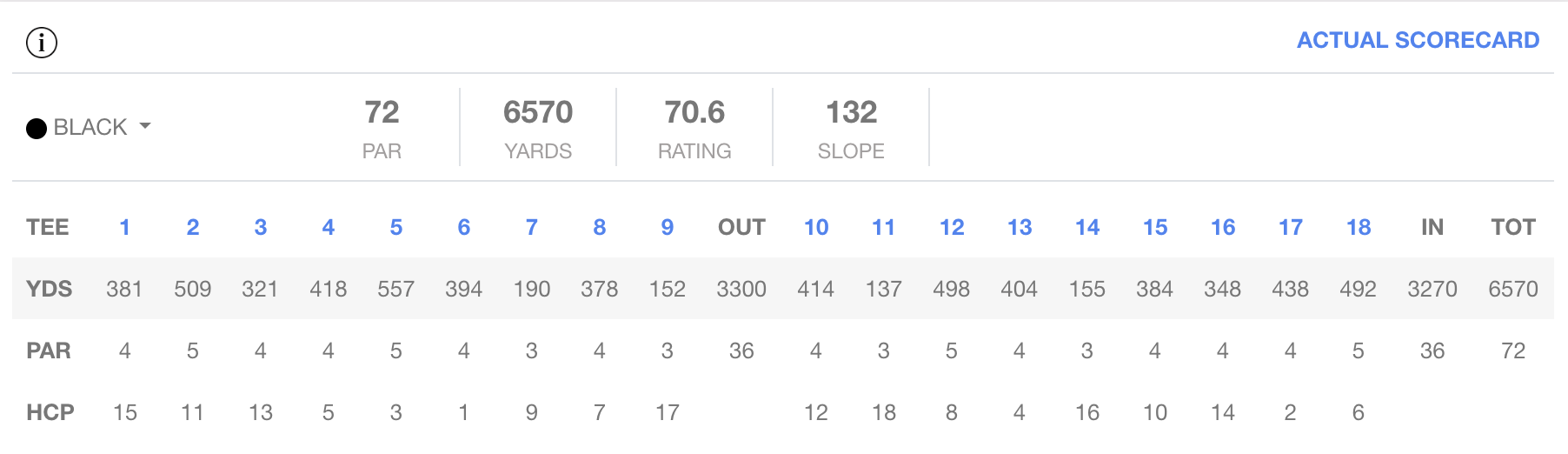The width and height of the screenshot is (1568, 454).
Task: Open the Actual Scorecard link
Action: pyautogui.click(x=1418, y=40)
